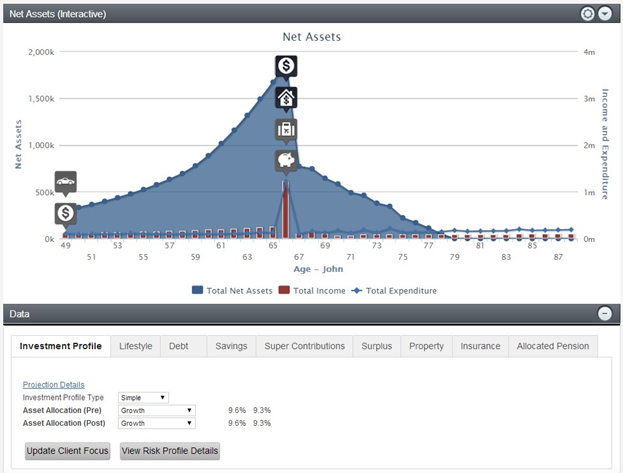Click the x-axis label 79
Viewport: 623px width, 473px height.
pos(455,257)
